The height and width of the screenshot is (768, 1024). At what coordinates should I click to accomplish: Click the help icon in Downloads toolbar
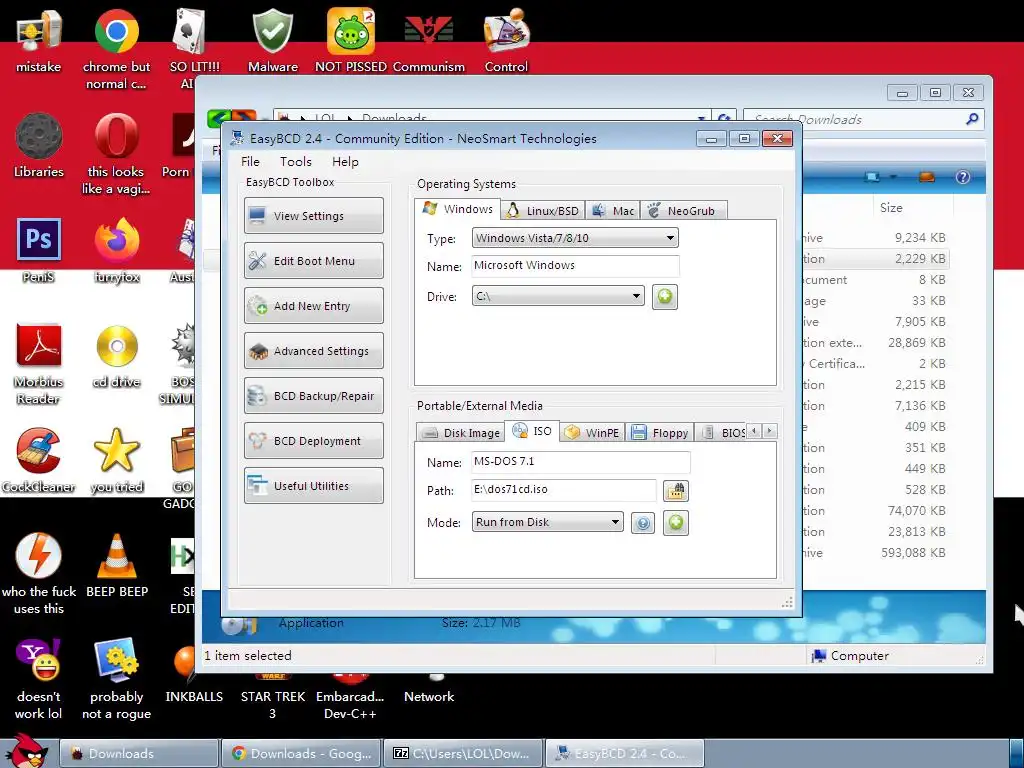963,177
